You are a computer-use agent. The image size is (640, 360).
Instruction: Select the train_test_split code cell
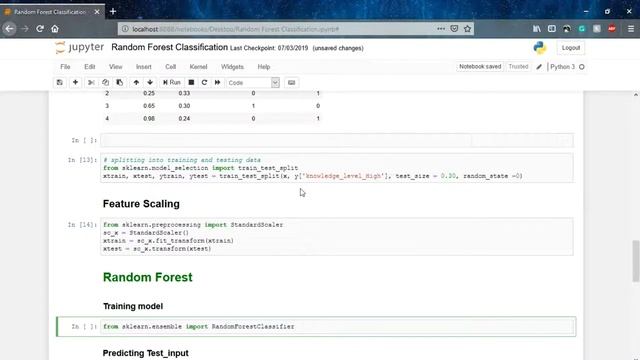(x=337, y=168)
